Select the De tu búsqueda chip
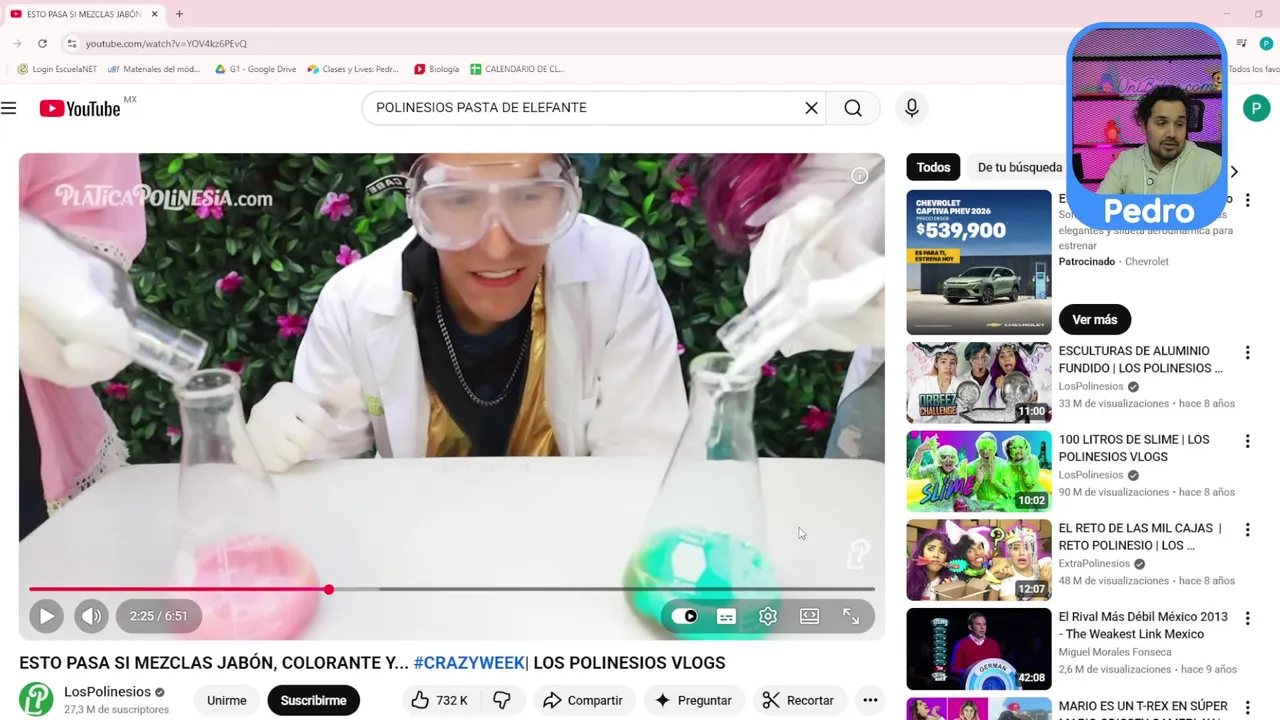Image resolution: width=1280 pixels, height=720 pixels. 1019,167
